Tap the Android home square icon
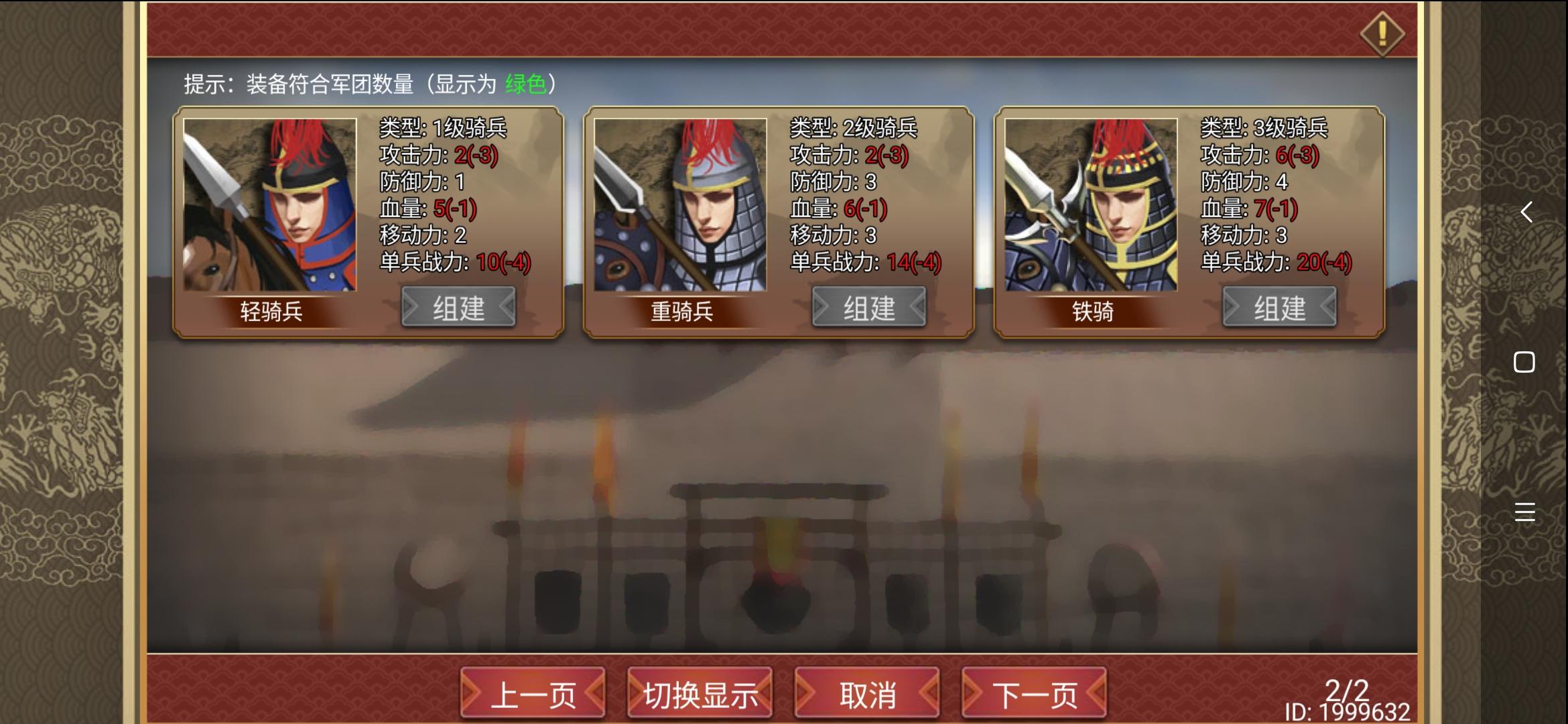Screen dimensions: 1568x724 coord(1524,362)
